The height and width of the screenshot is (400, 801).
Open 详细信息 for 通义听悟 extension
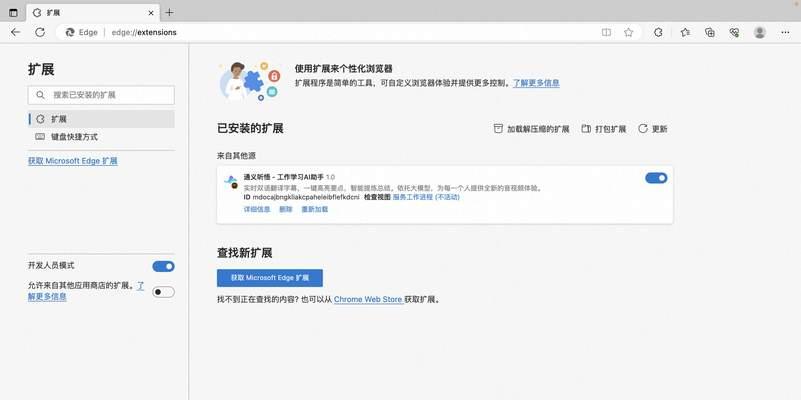(257, 209)
